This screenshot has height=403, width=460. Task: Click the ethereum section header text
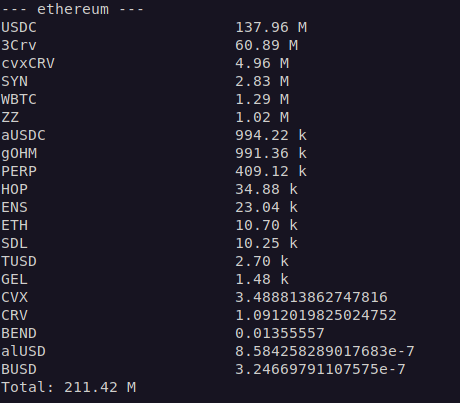(72, 9)
